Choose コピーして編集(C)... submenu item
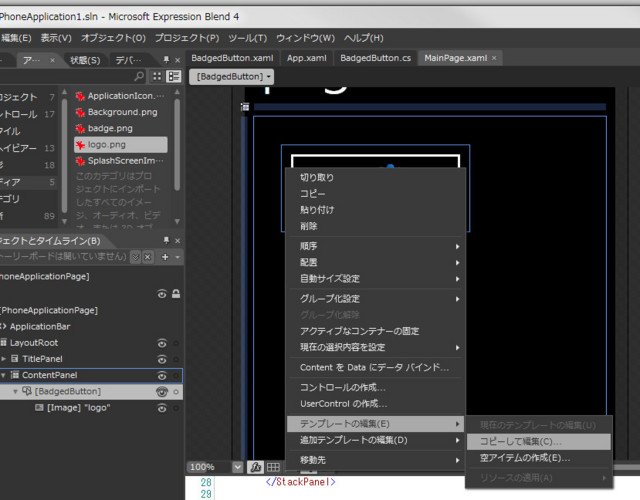The width and height of the screenshot is (640, 500). (538, 441)
